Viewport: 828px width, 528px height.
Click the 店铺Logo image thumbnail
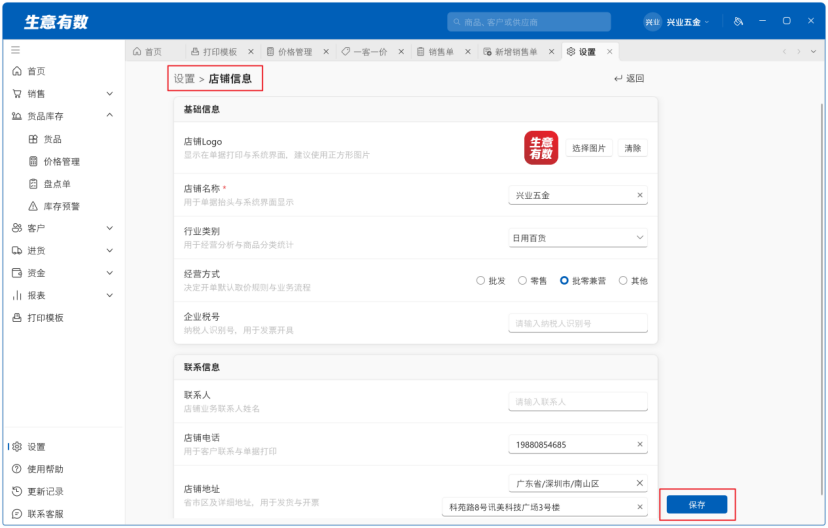541,148
